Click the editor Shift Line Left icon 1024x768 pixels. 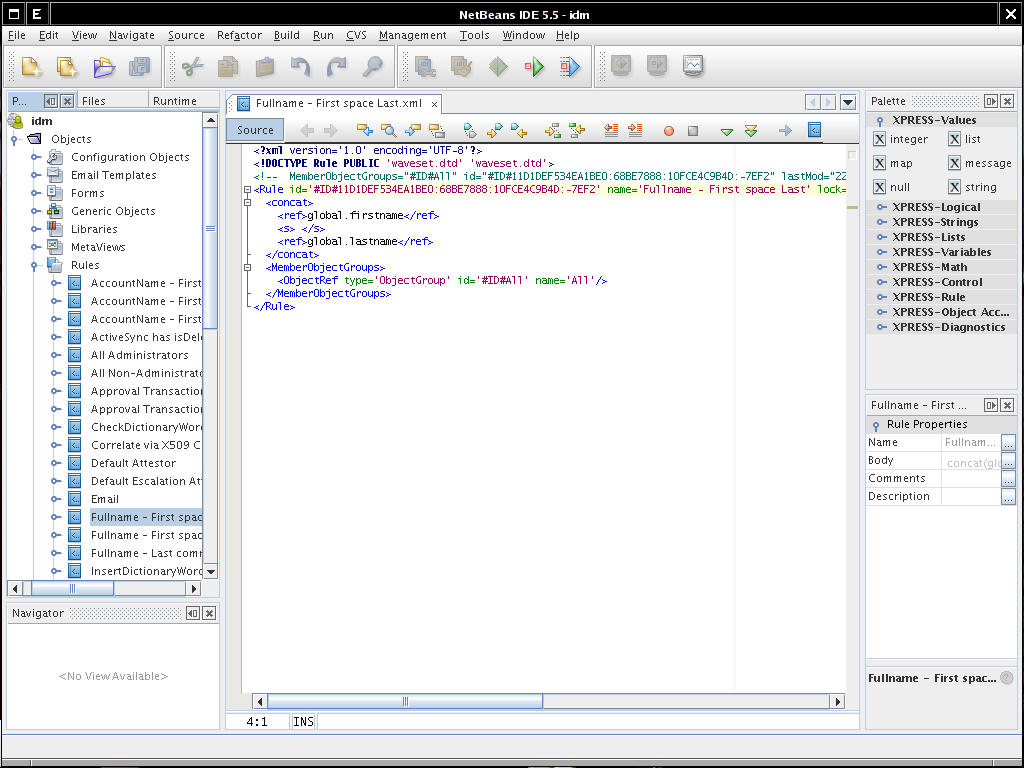click(x=611, y=130)
